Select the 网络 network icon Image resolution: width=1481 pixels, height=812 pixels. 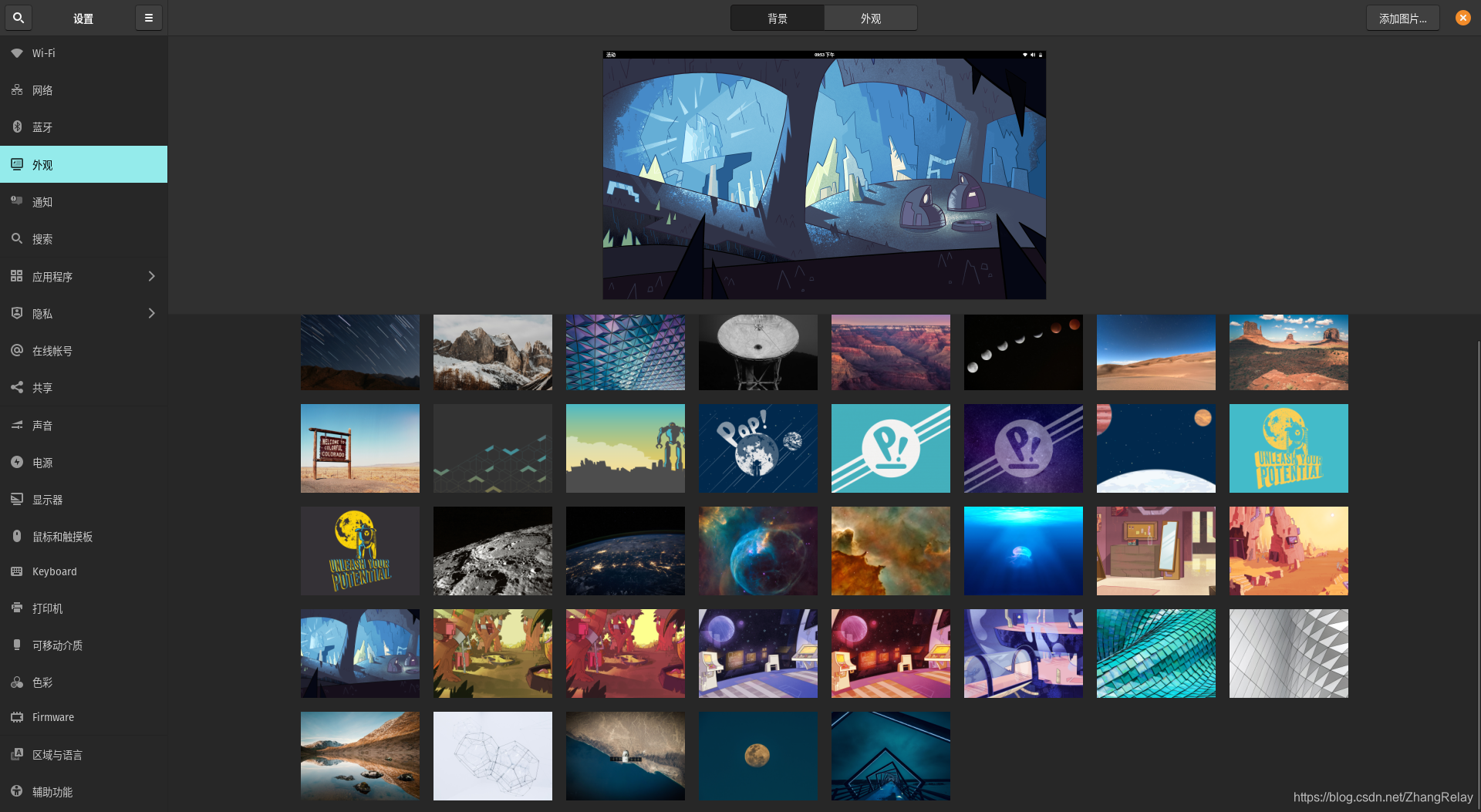[17, 90]
